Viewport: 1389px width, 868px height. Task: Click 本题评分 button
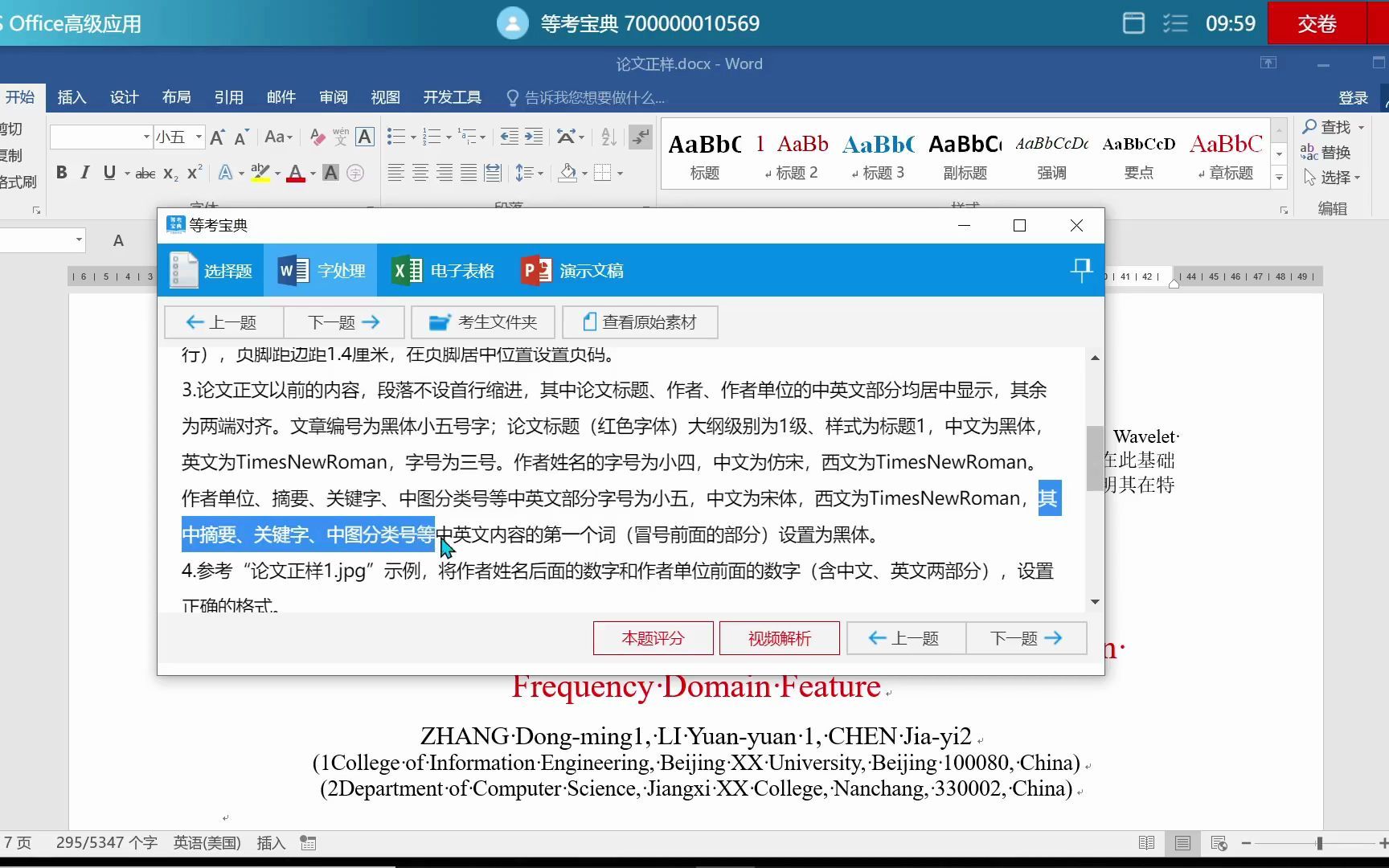[653, 638]
